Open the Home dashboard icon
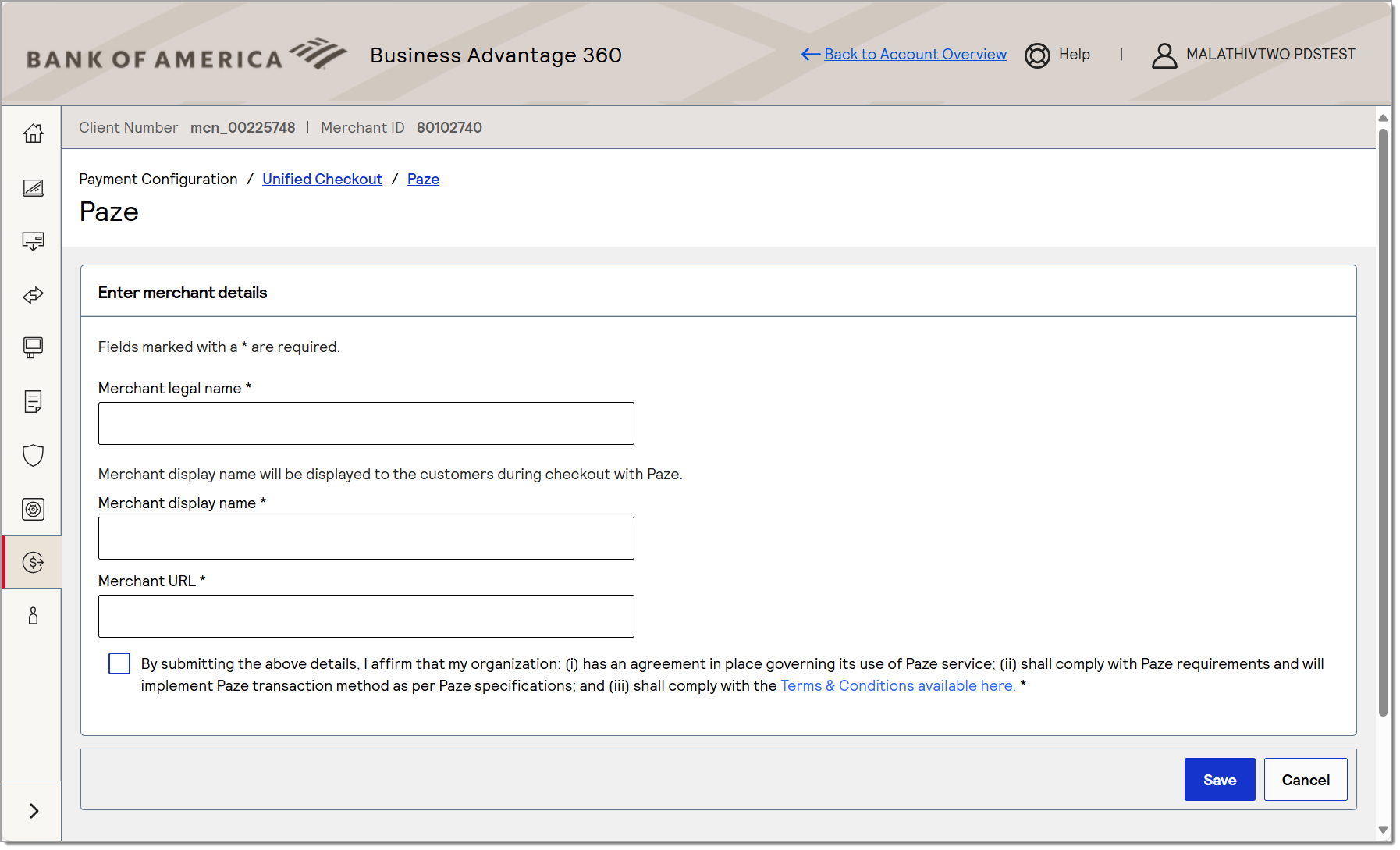 click(x=33, y=133)
